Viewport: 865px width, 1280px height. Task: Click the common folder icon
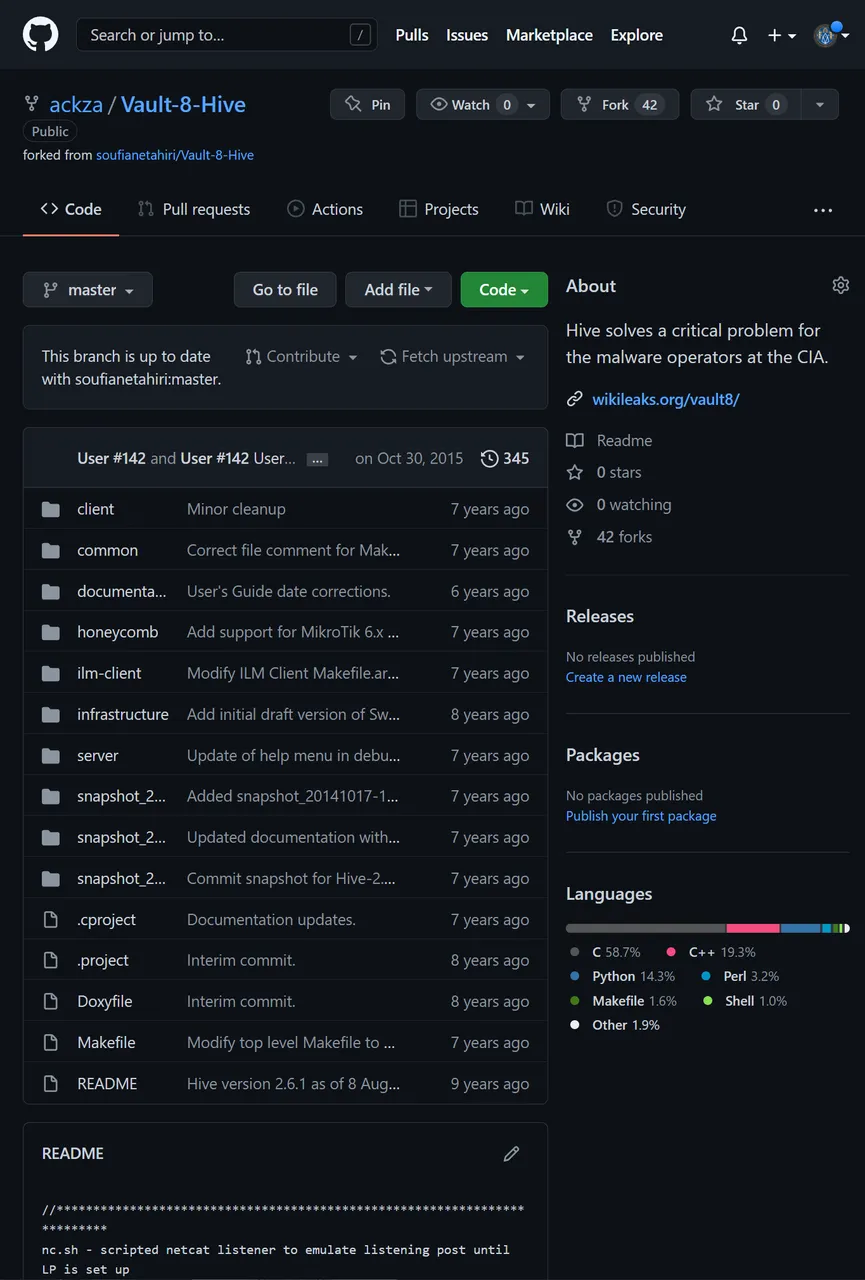[51, 550]
